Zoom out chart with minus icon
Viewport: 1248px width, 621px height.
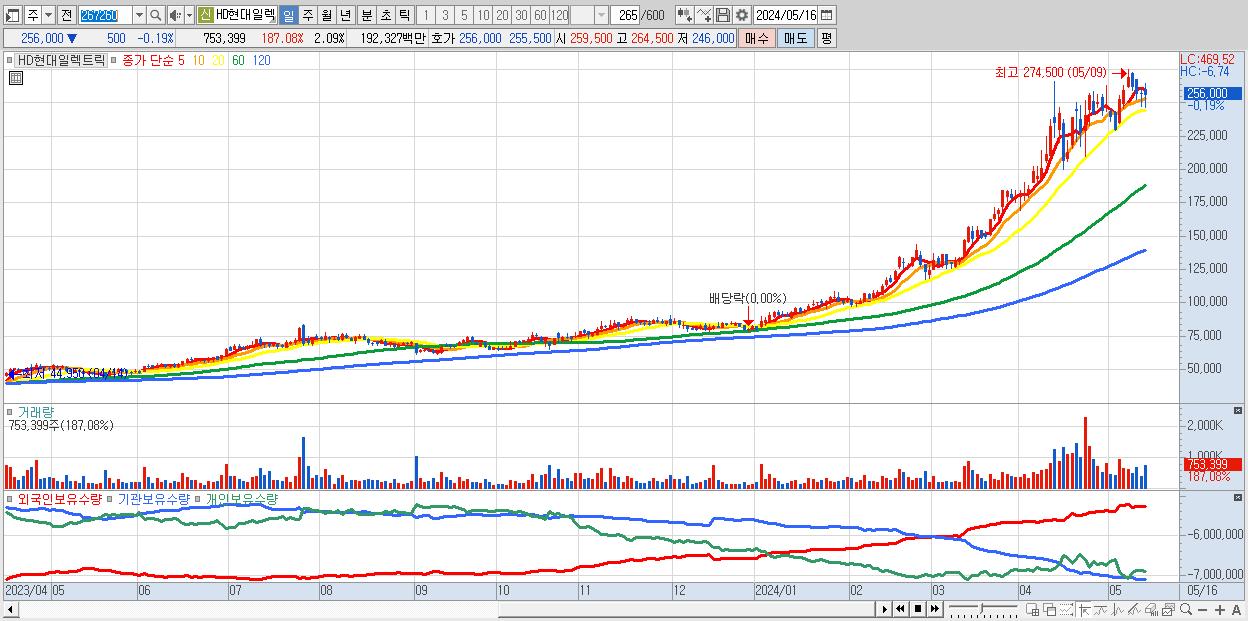point(1202,609)
